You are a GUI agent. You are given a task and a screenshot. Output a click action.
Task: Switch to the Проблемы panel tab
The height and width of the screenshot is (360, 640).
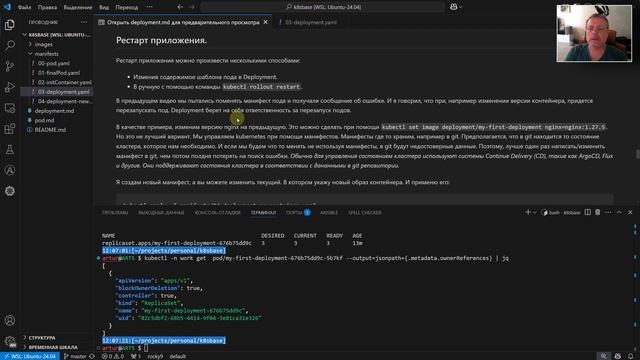click(115, 213)
